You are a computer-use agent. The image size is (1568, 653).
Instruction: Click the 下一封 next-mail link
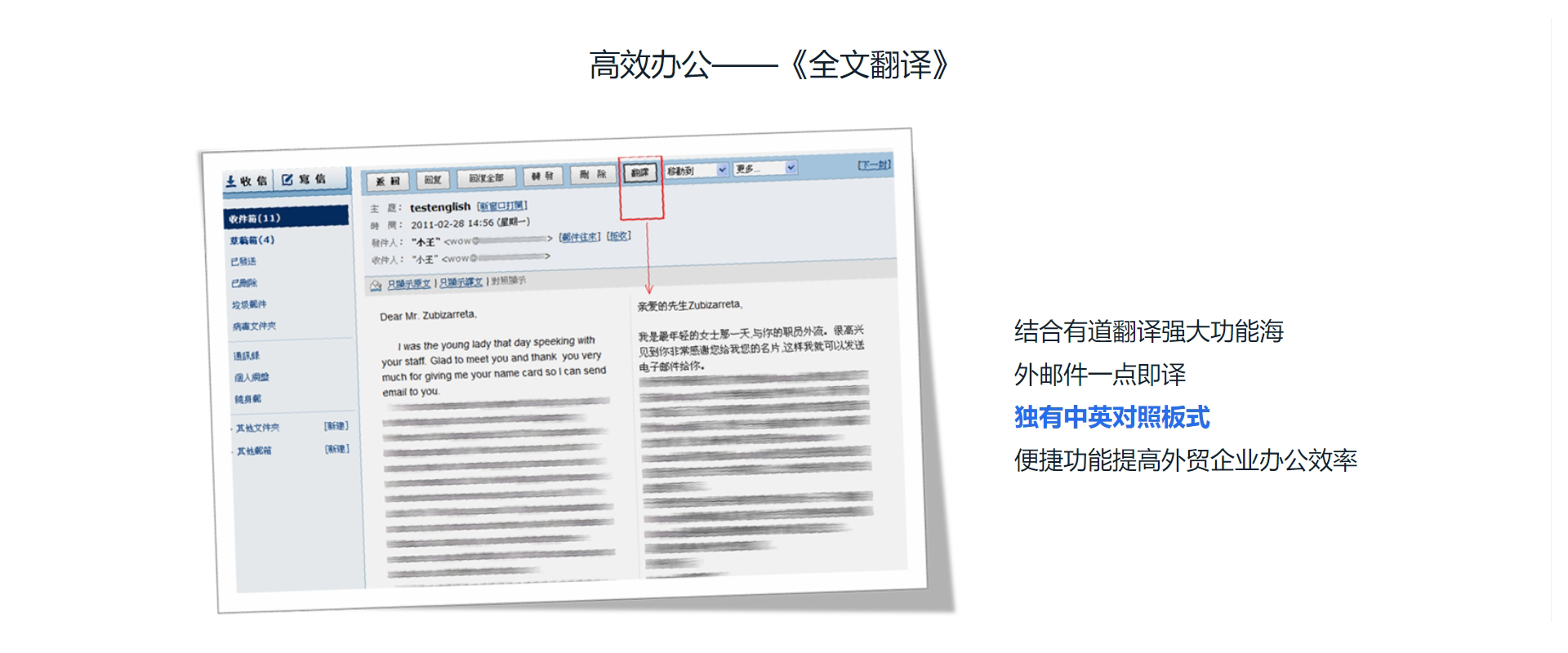click(873, 165)
